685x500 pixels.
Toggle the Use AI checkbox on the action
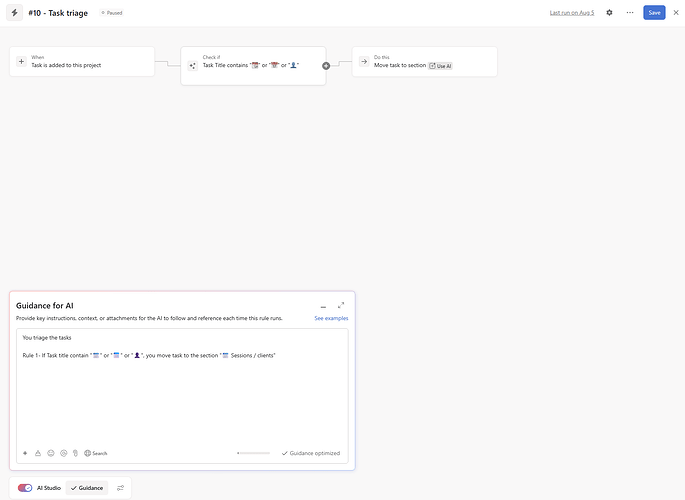click(x=440, y=65)
